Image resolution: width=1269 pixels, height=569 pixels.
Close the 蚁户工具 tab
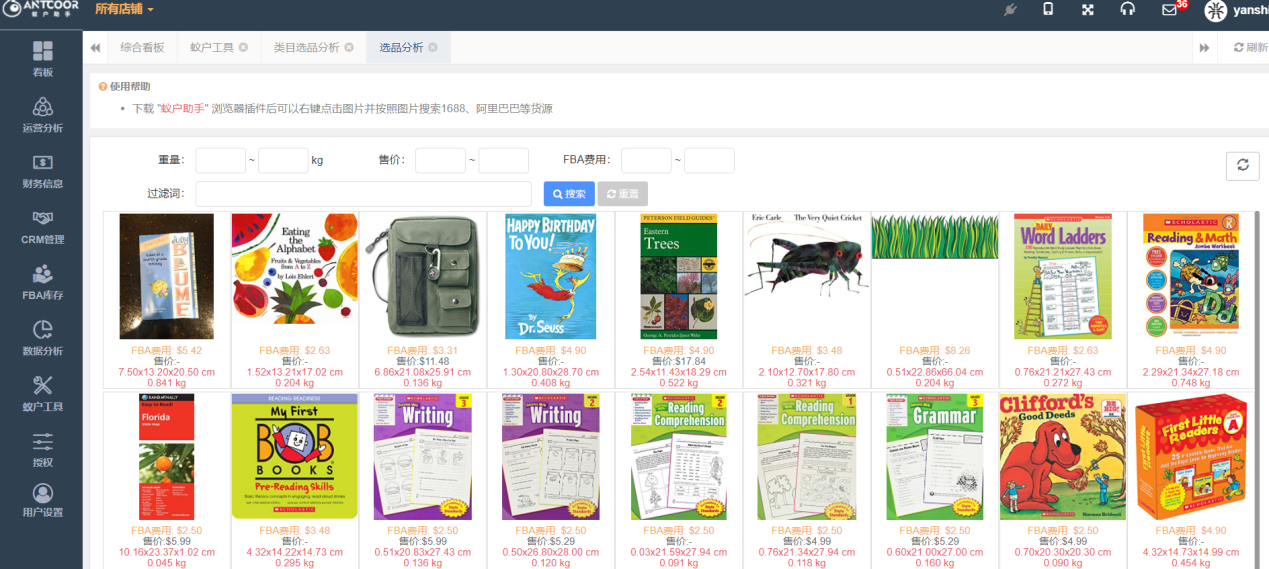click(243, 47)
